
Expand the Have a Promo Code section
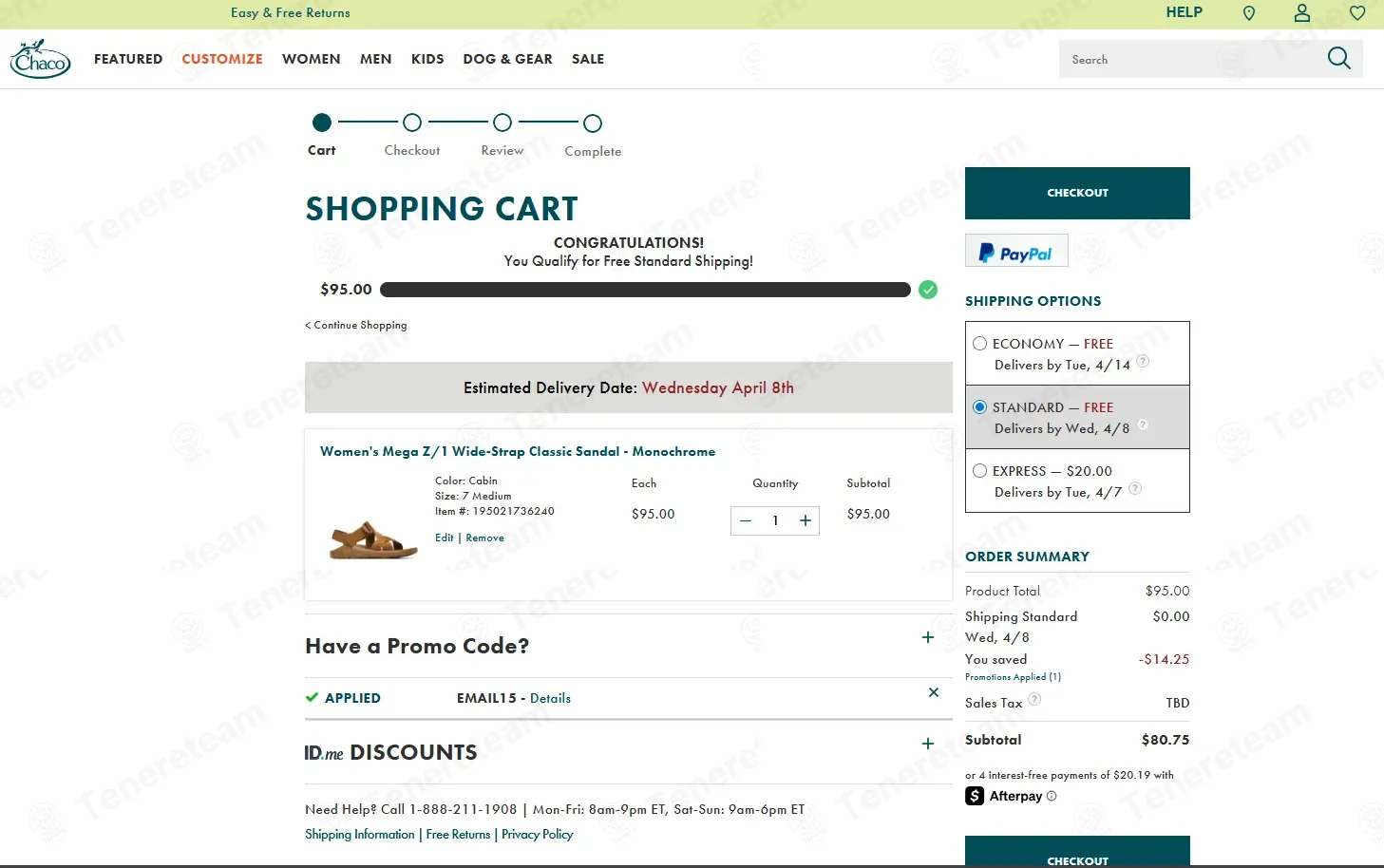tap(928, 637)
